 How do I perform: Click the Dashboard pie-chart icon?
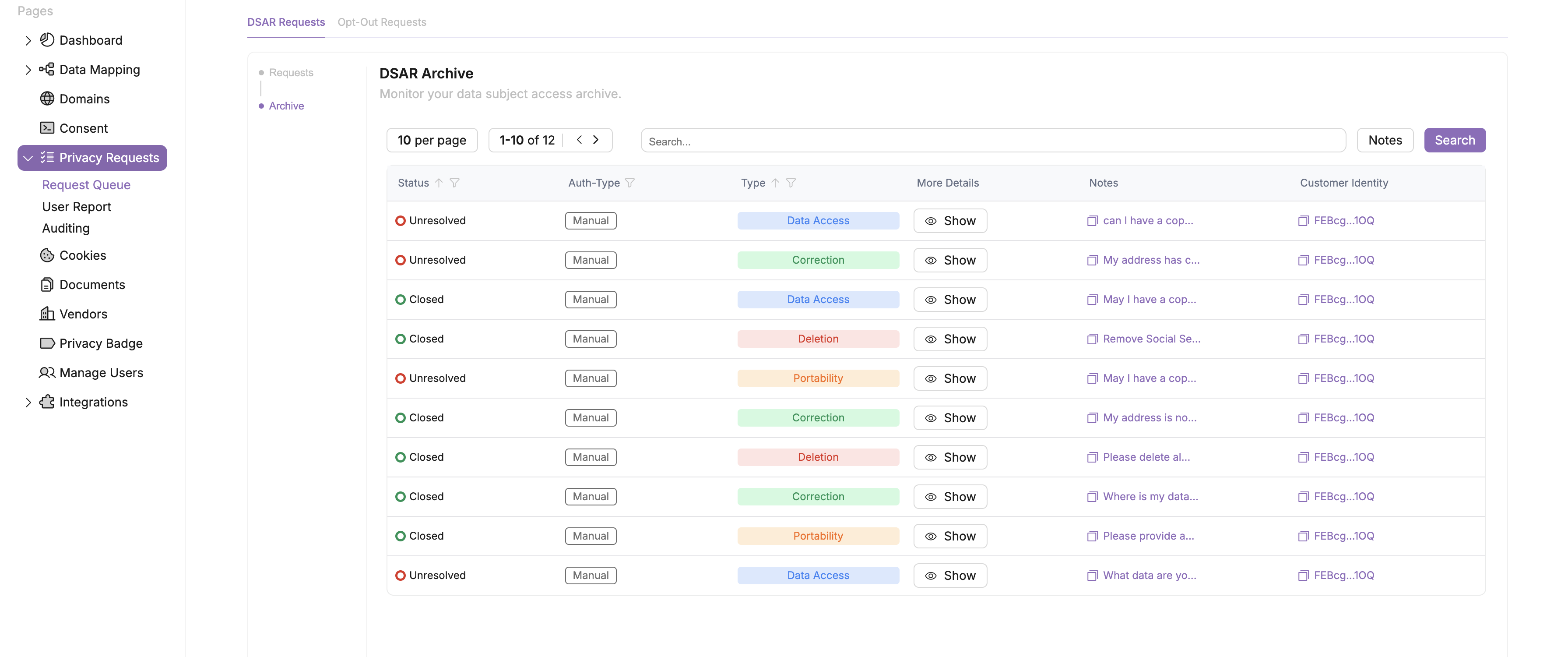click(x=47, y=40)
